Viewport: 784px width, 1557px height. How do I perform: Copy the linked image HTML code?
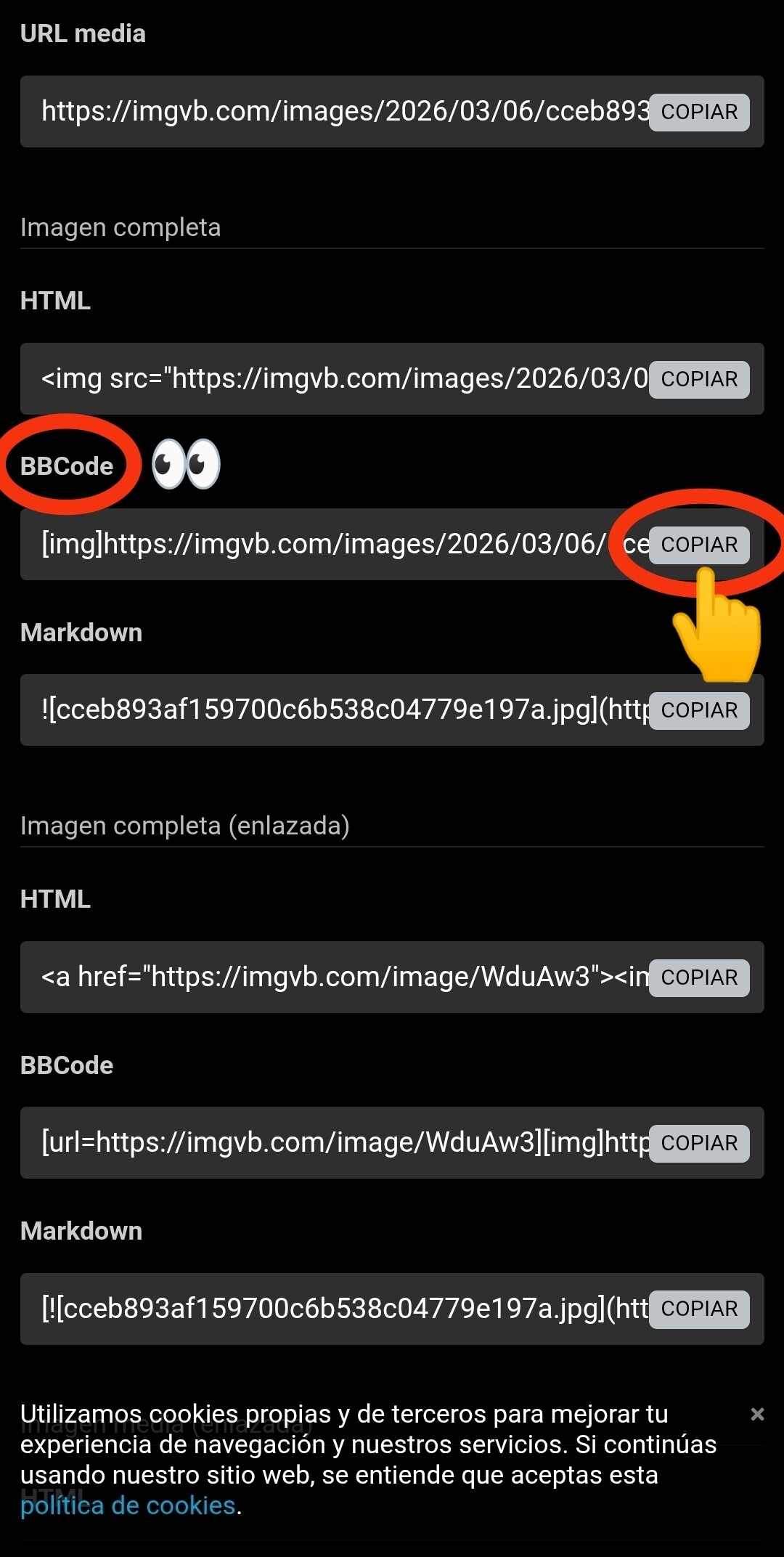click(699, 977)
